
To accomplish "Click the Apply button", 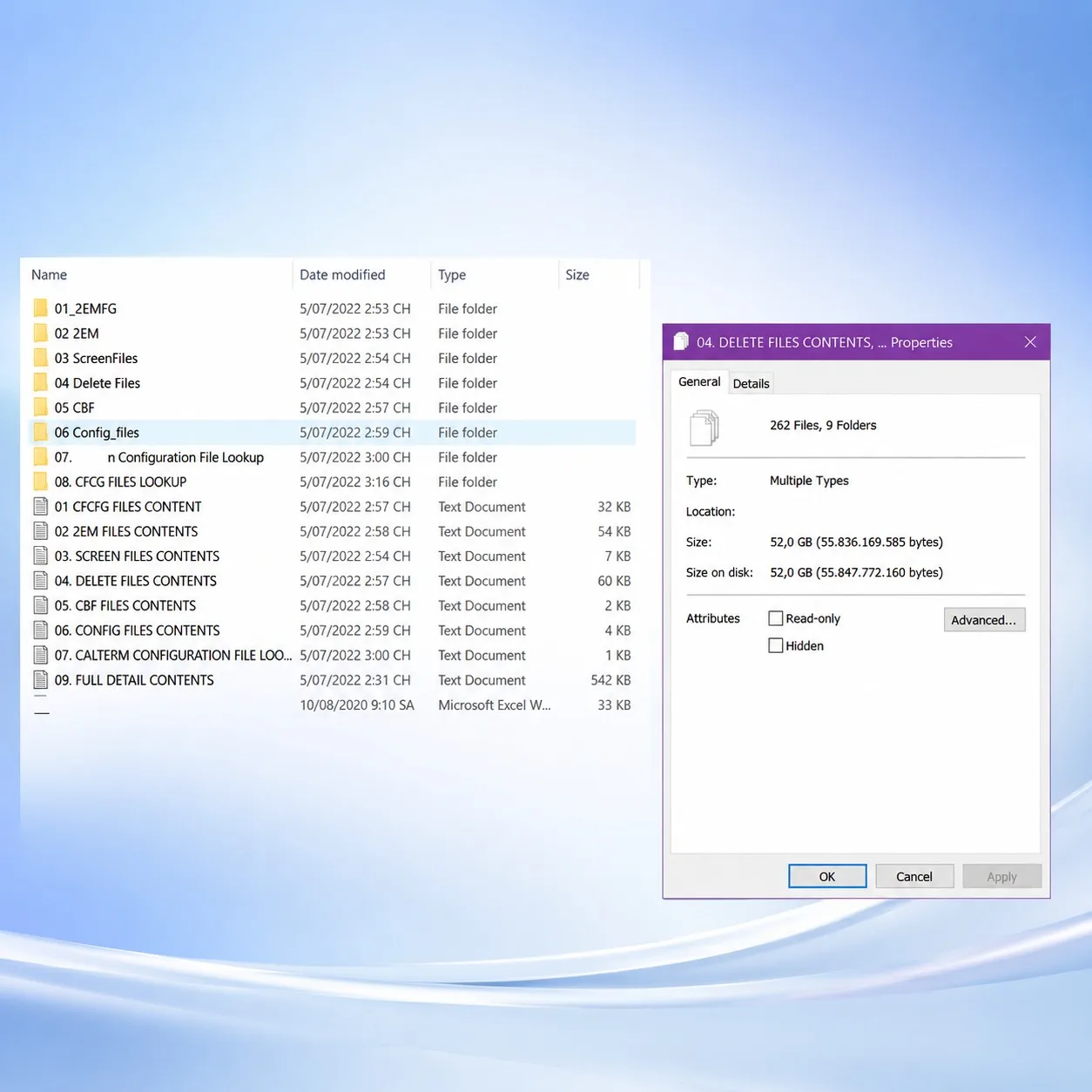I will 1001,876.
